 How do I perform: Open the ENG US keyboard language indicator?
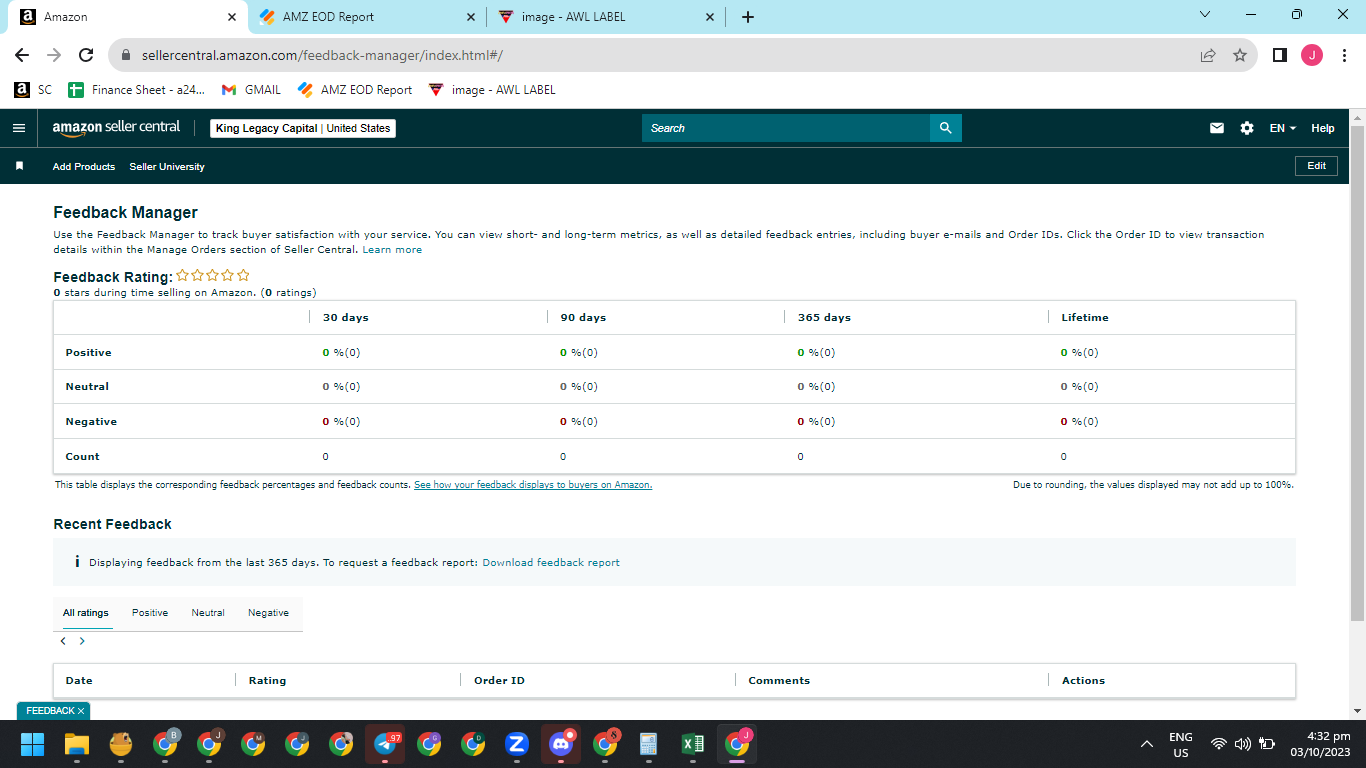point(1181,744)
